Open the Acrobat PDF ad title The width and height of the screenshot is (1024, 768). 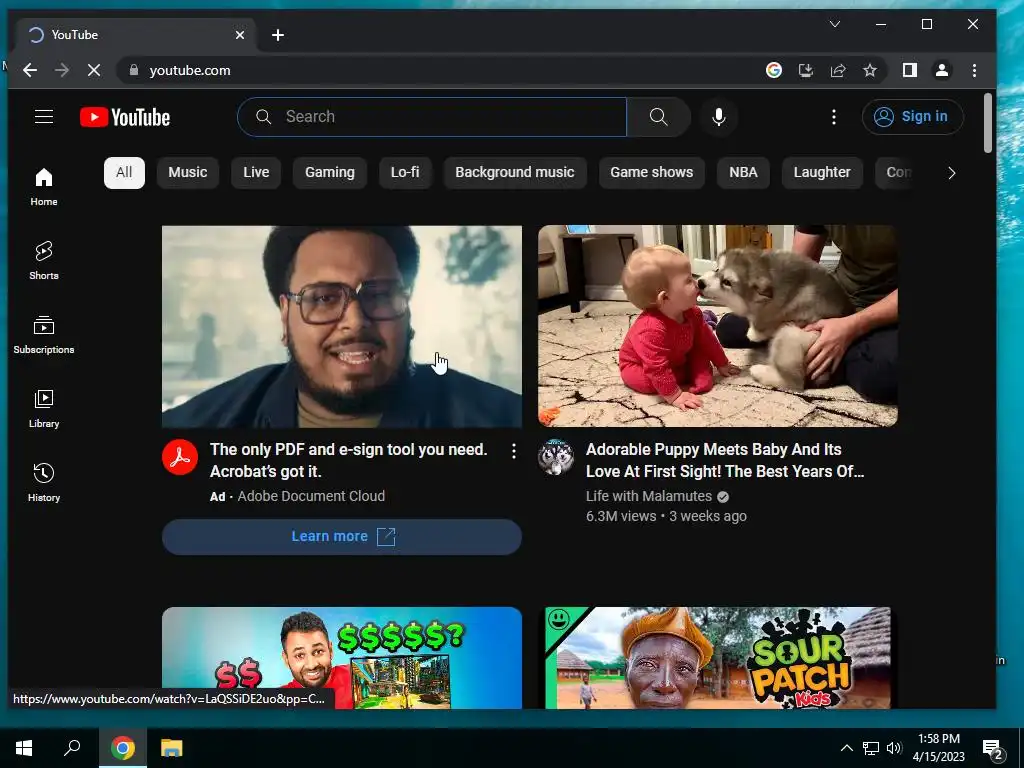point(348,460)
